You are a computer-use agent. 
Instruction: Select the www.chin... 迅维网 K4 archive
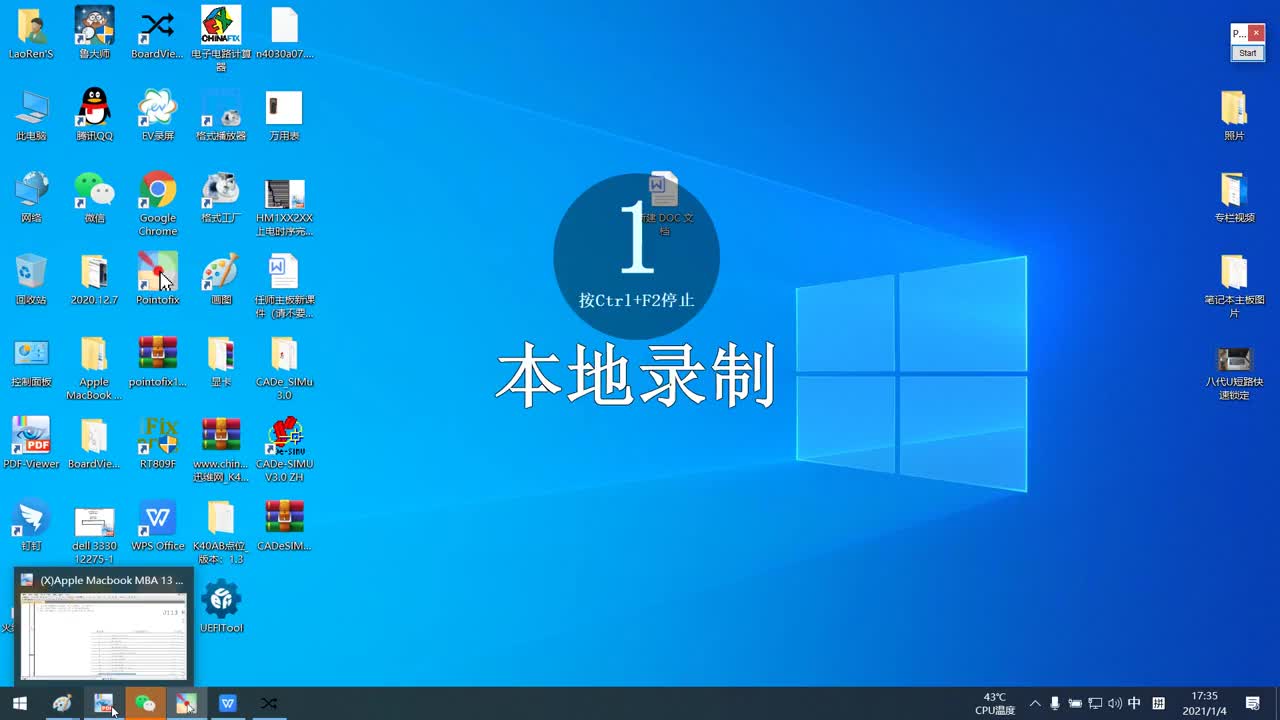221,450
